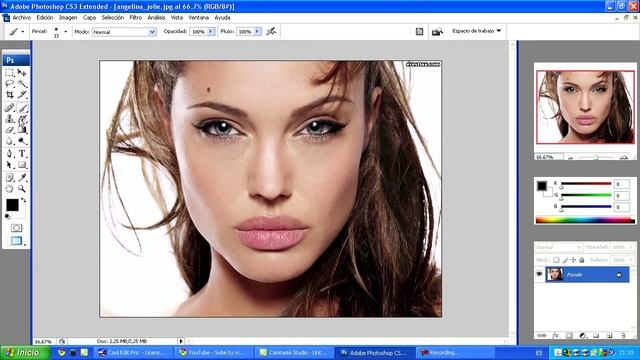Add a layer style (fx) button

coord(556,336)
